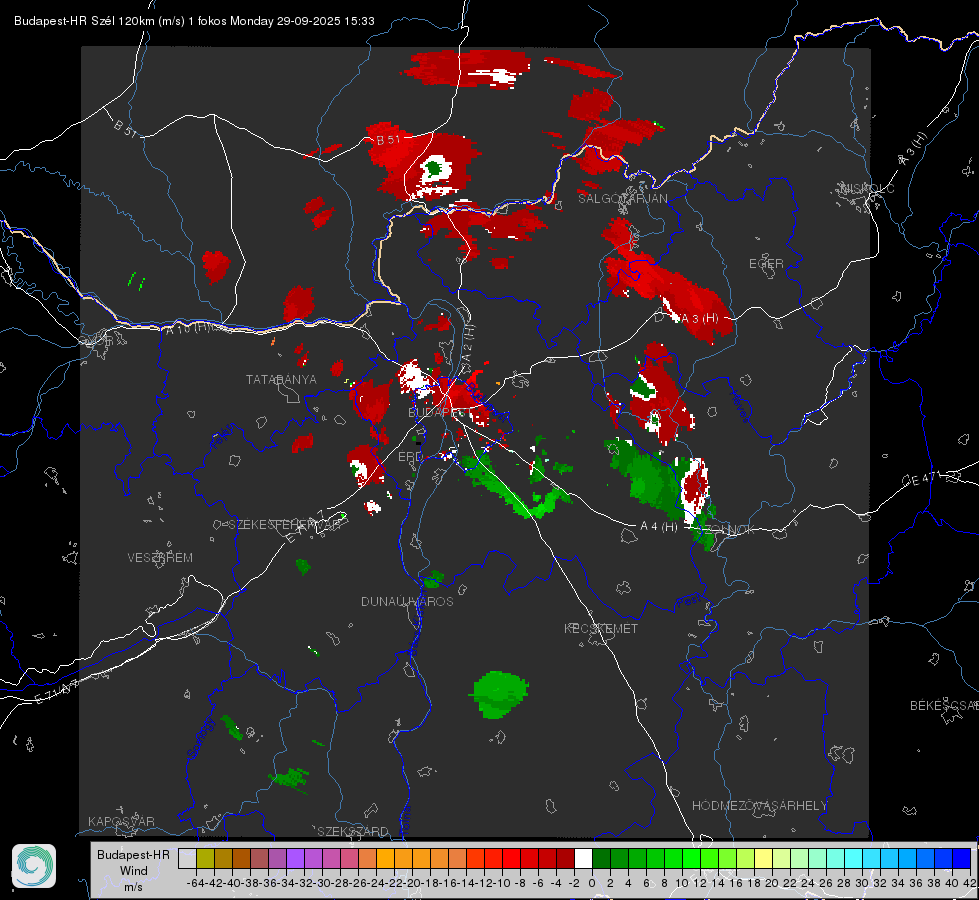Viewport: 979px width, 900px height.
Task: Click the DUNAÚJVÁROS city label
Action: (x=407, y=601)
